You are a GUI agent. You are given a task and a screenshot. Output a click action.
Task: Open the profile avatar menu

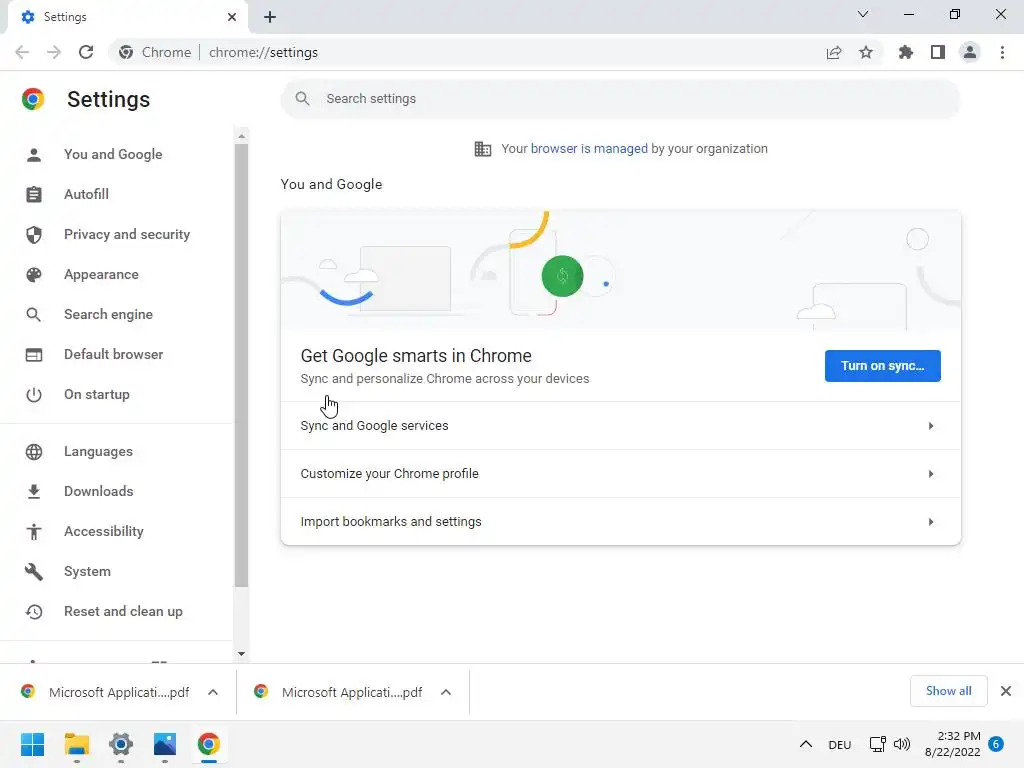click(x=970, y=52)
